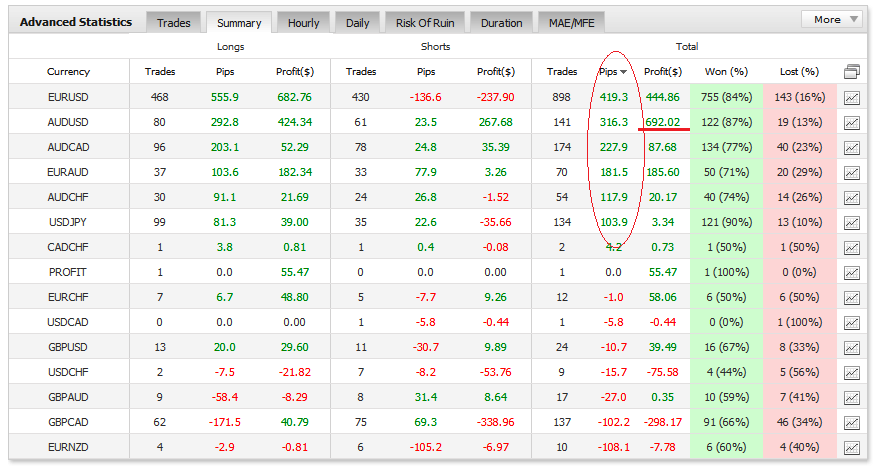
Task: Select the EURAUD currency cell
Action: (x=68, y=172)
